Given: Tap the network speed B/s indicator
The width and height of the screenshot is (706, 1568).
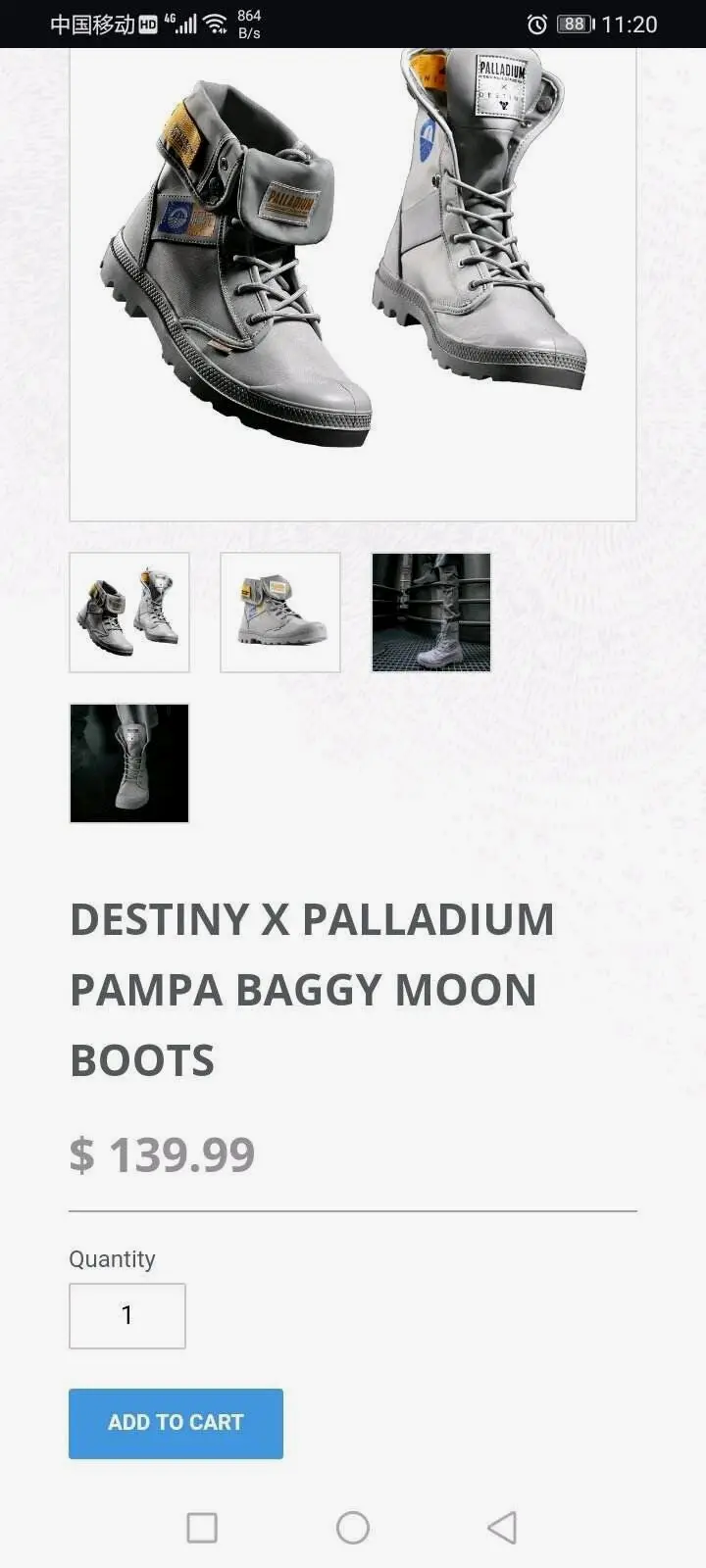Looking at the screenshot, I should point(249,24).
